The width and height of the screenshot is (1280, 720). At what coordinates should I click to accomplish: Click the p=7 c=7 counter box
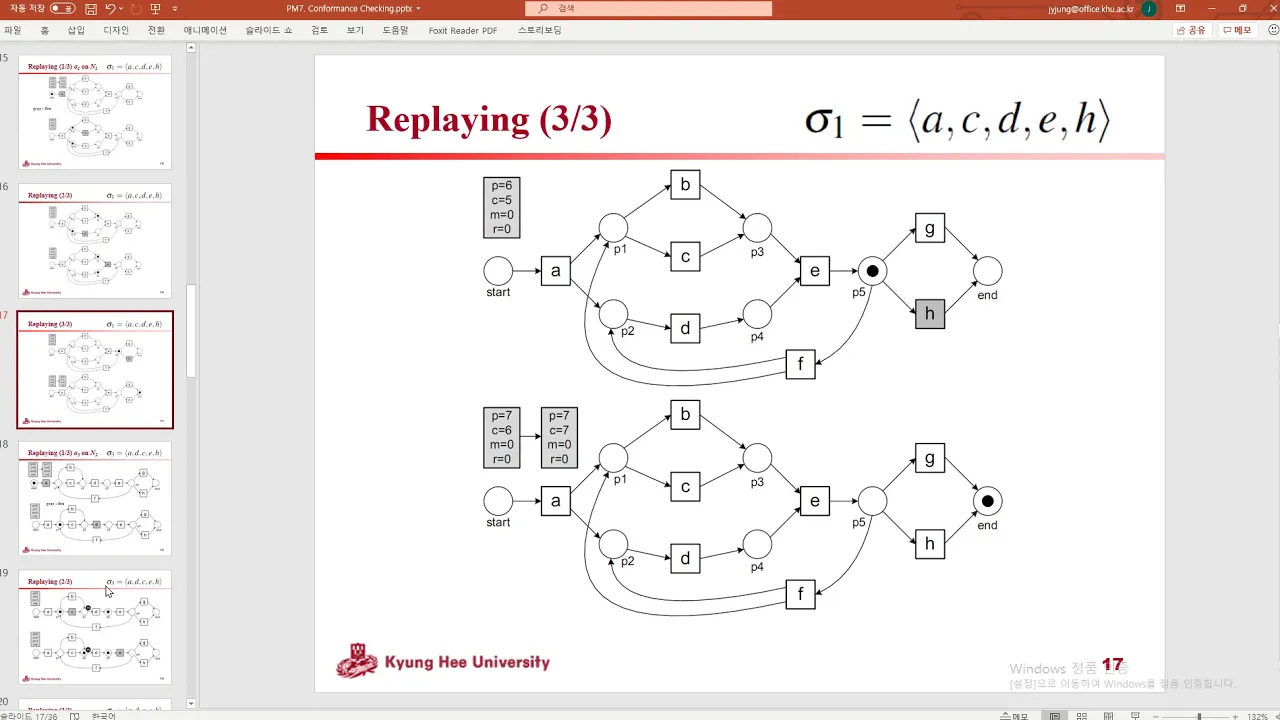[559, 437]
